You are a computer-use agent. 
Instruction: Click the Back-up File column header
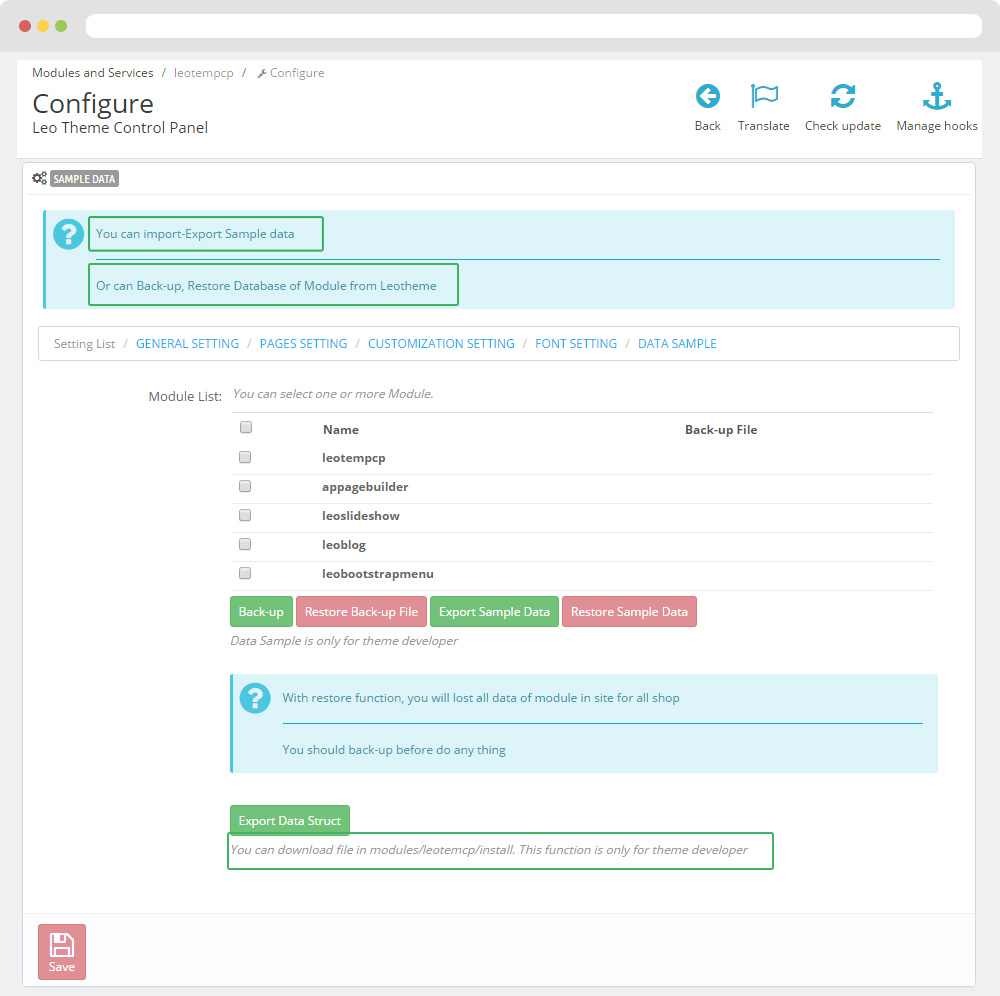point(721,430)
